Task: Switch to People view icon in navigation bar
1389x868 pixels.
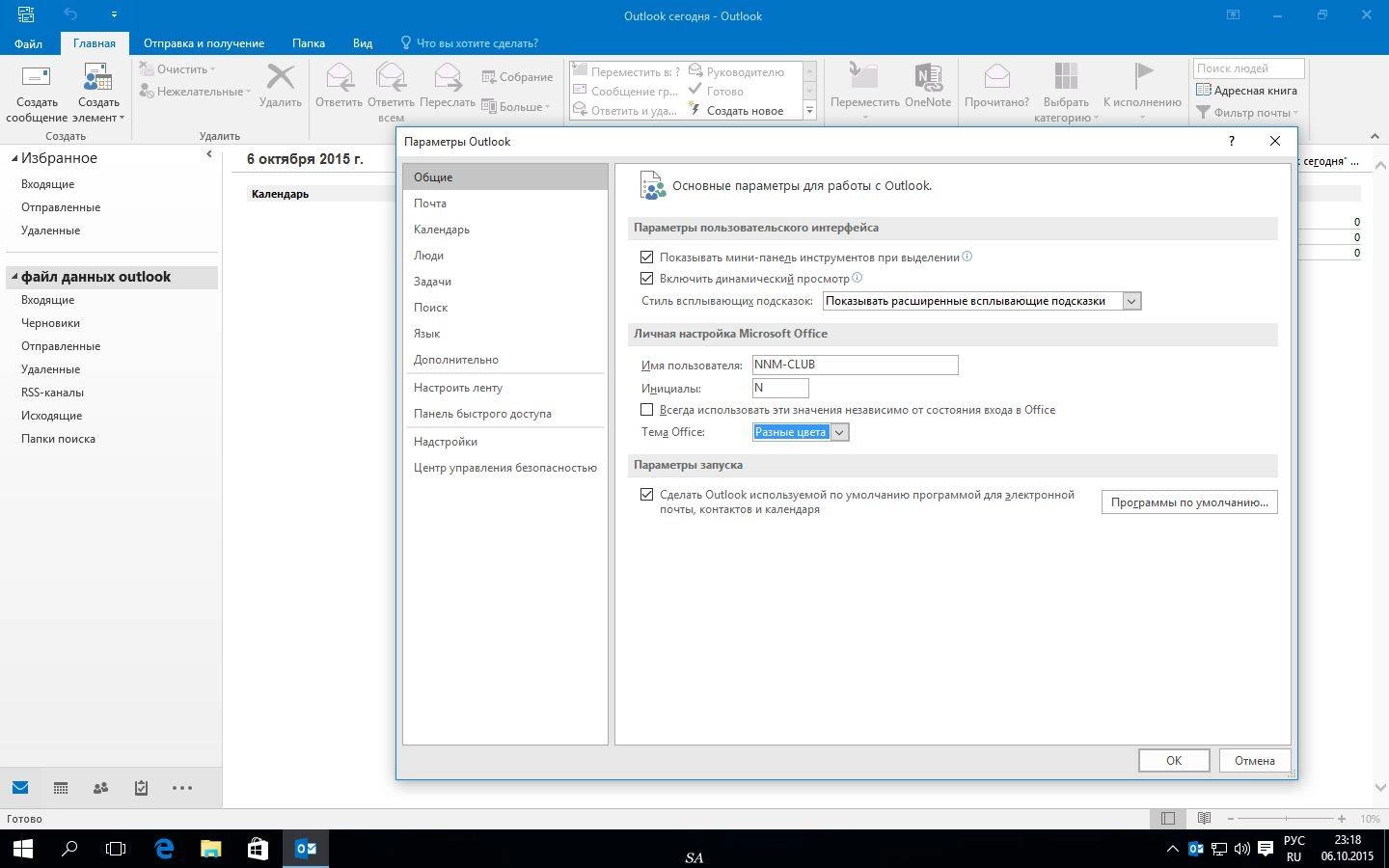Action: [100, 788]
